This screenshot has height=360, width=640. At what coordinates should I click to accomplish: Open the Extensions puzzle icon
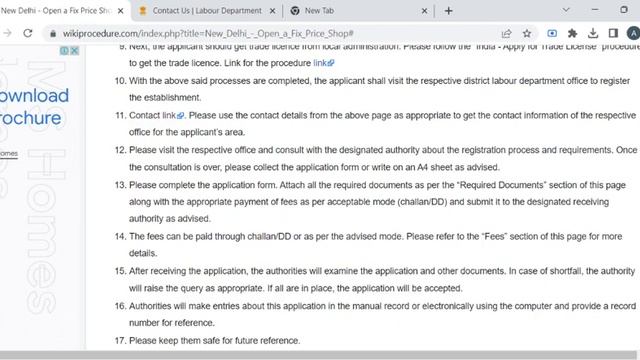point(572,33)
